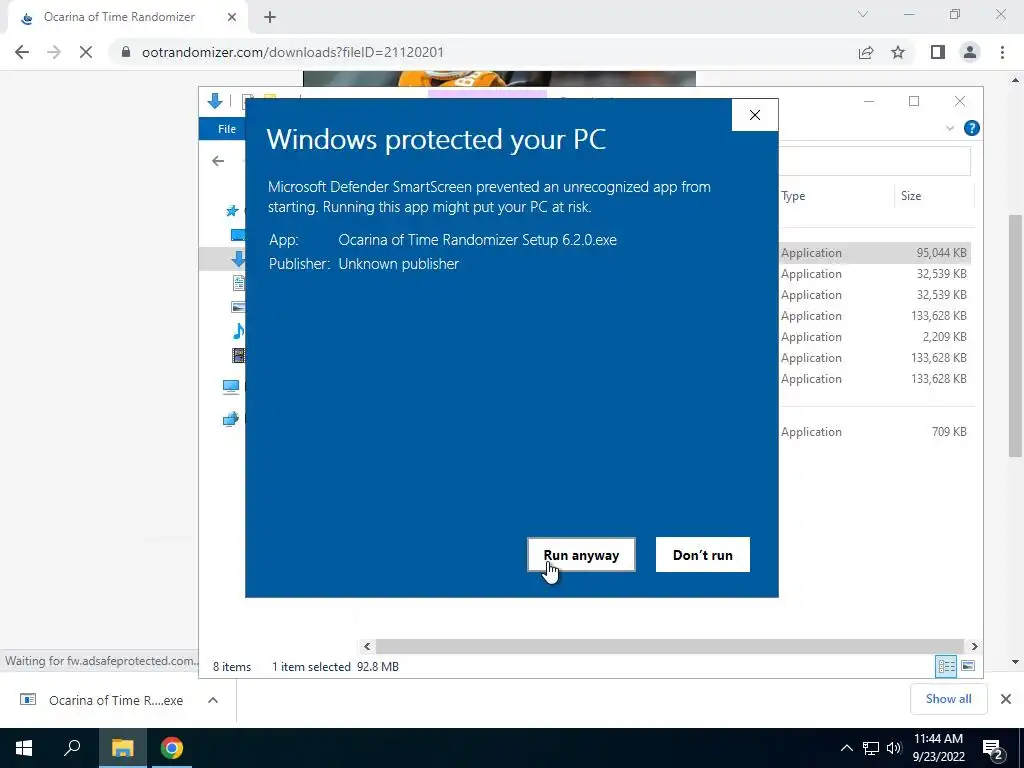Close the Ocarina of Time Randomizer tab
This screenshot has width=1024, height=768.
click(232, 18)
